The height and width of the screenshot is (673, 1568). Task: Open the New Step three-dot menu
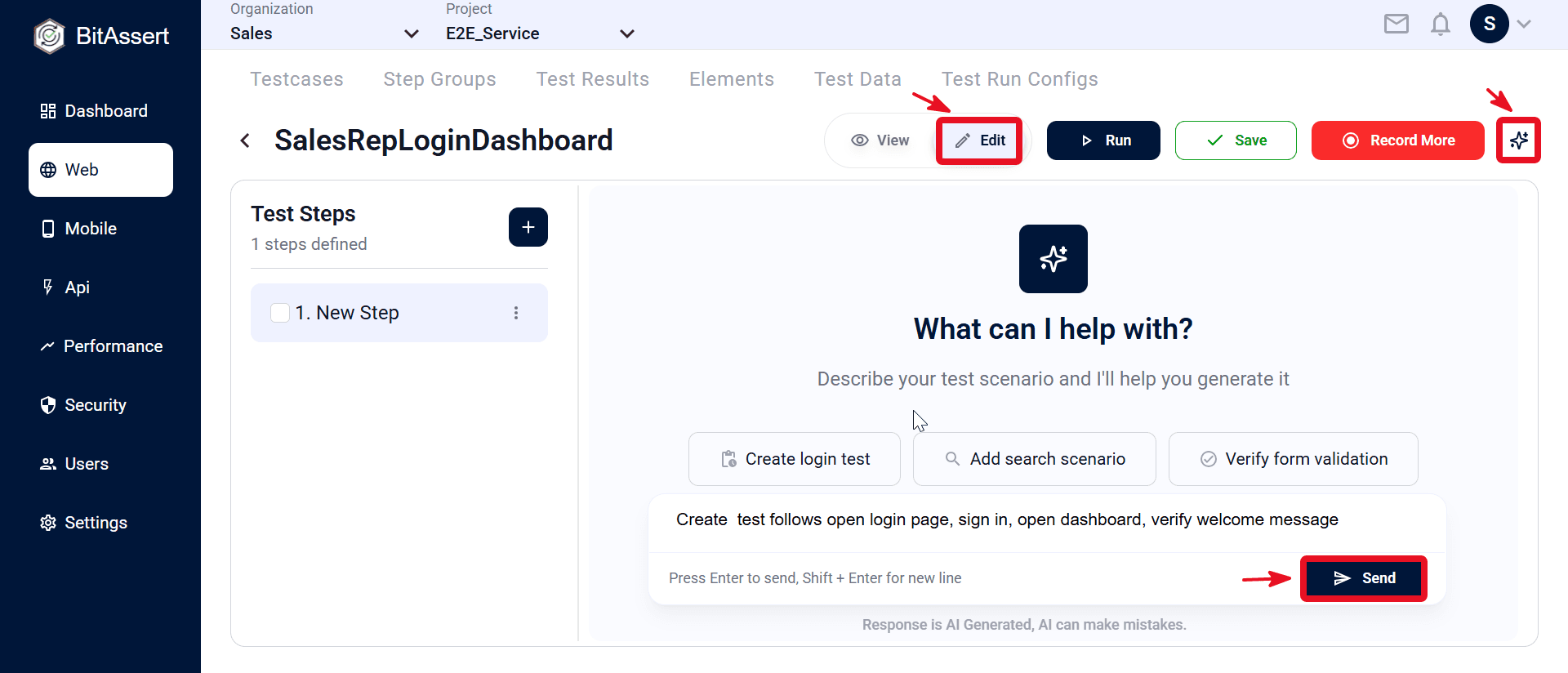point(516,313)
